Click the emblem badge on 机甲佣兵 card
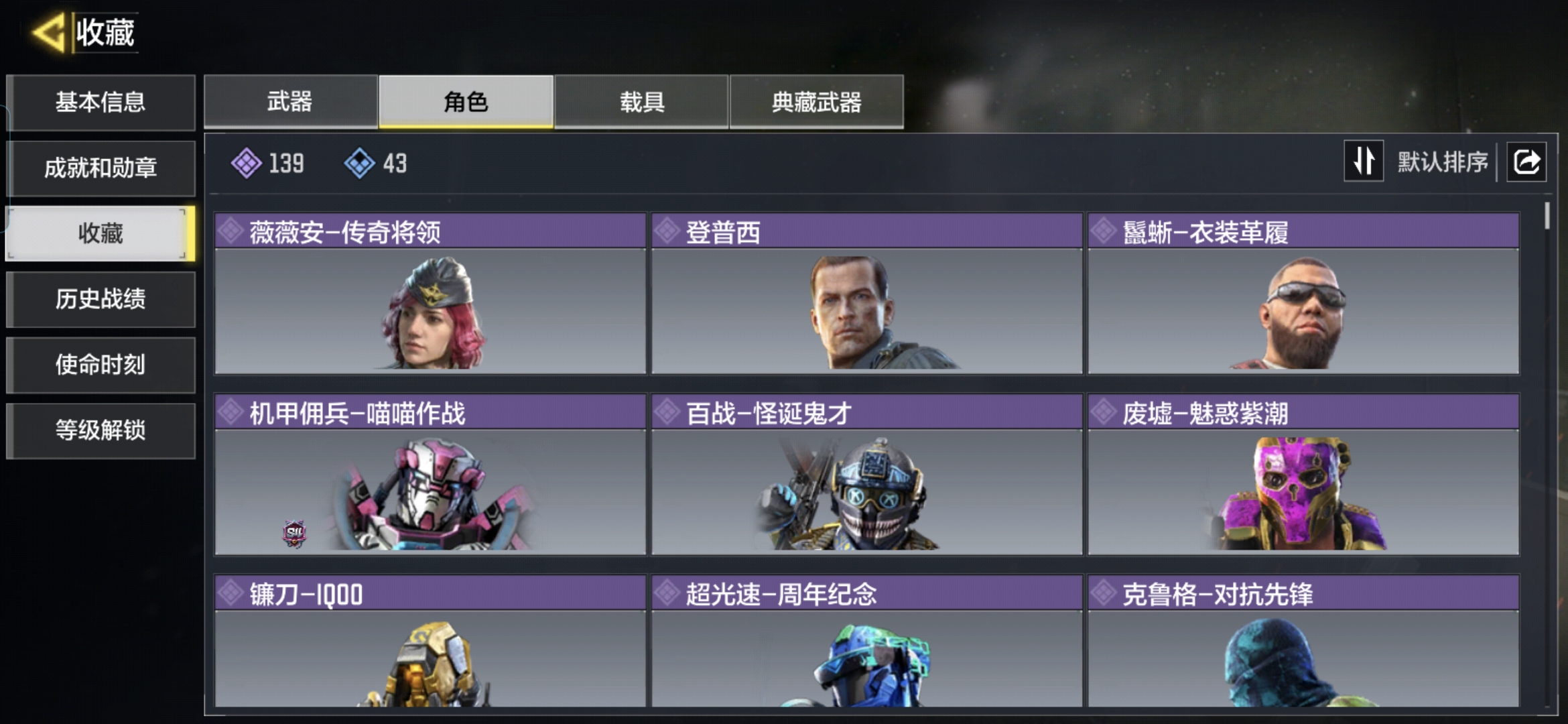 294,534
